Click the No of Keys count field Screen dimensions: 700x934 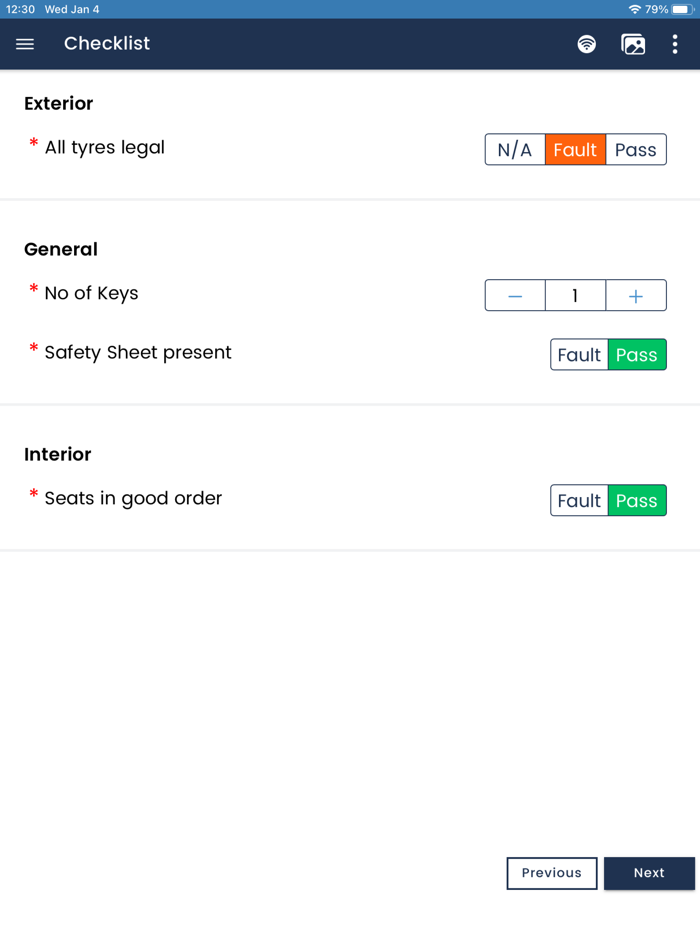pos(575,295)
